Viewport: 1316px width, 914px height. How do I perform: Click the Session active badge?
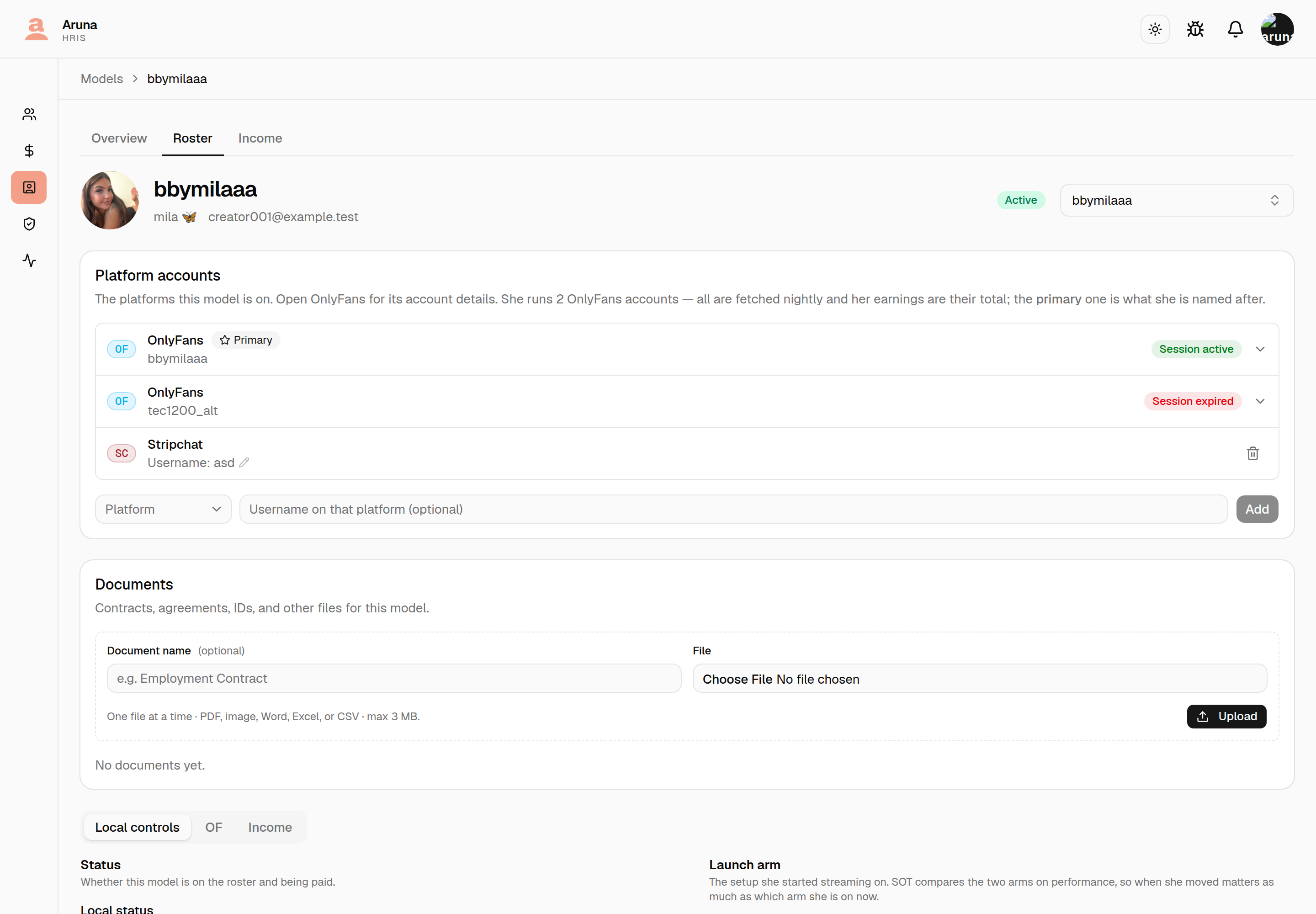coord(1196,349)
